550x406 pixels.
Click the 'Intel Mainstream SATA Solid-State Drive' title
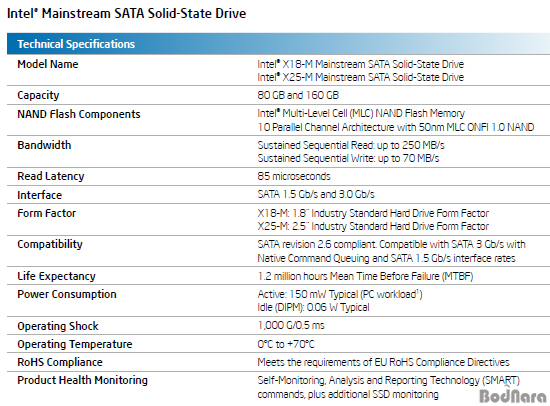point(127,14)
